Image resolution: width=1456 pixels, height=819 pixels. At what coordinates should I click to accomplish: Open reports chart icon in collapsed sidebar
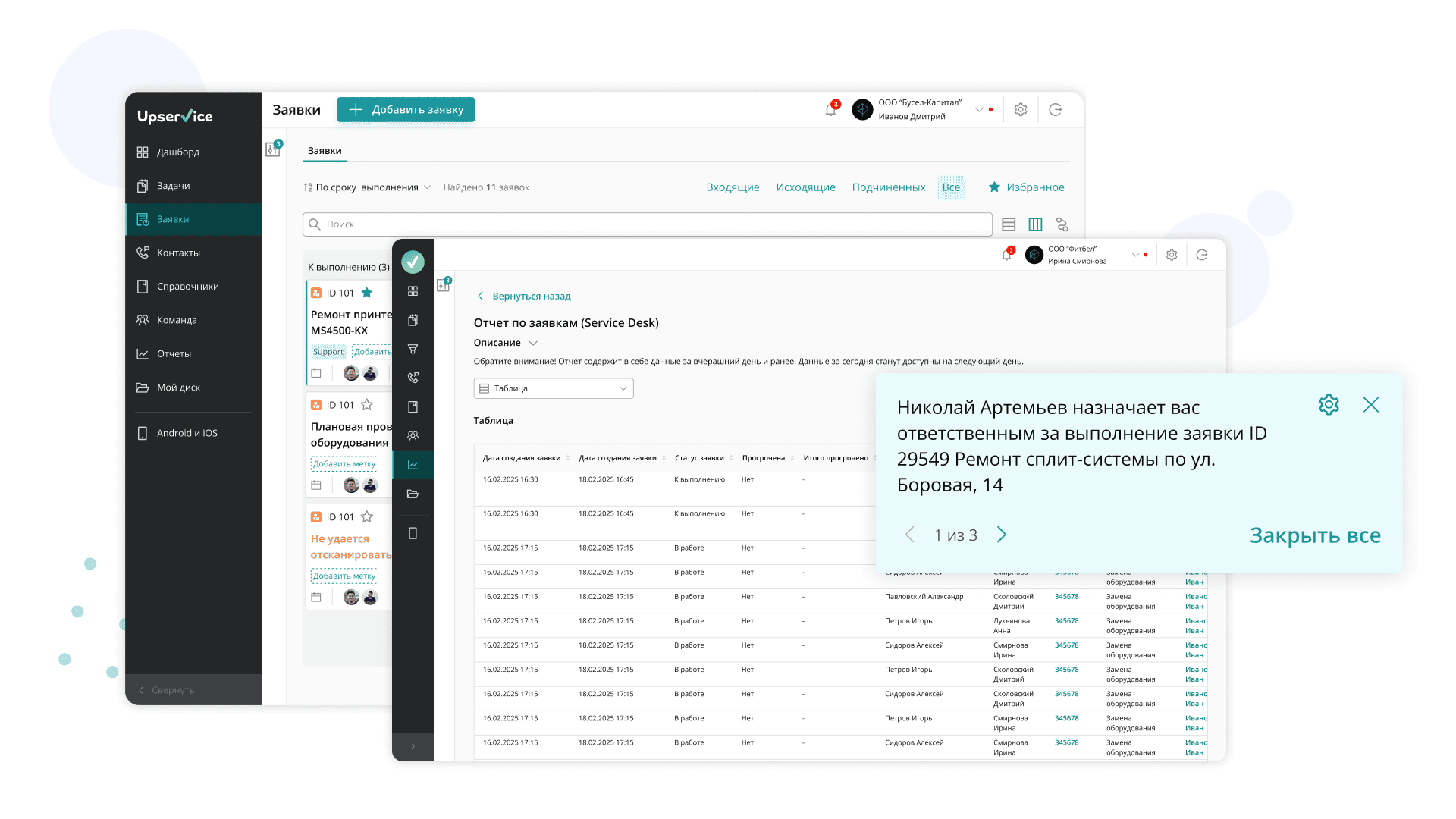click(x=413, y=465)
